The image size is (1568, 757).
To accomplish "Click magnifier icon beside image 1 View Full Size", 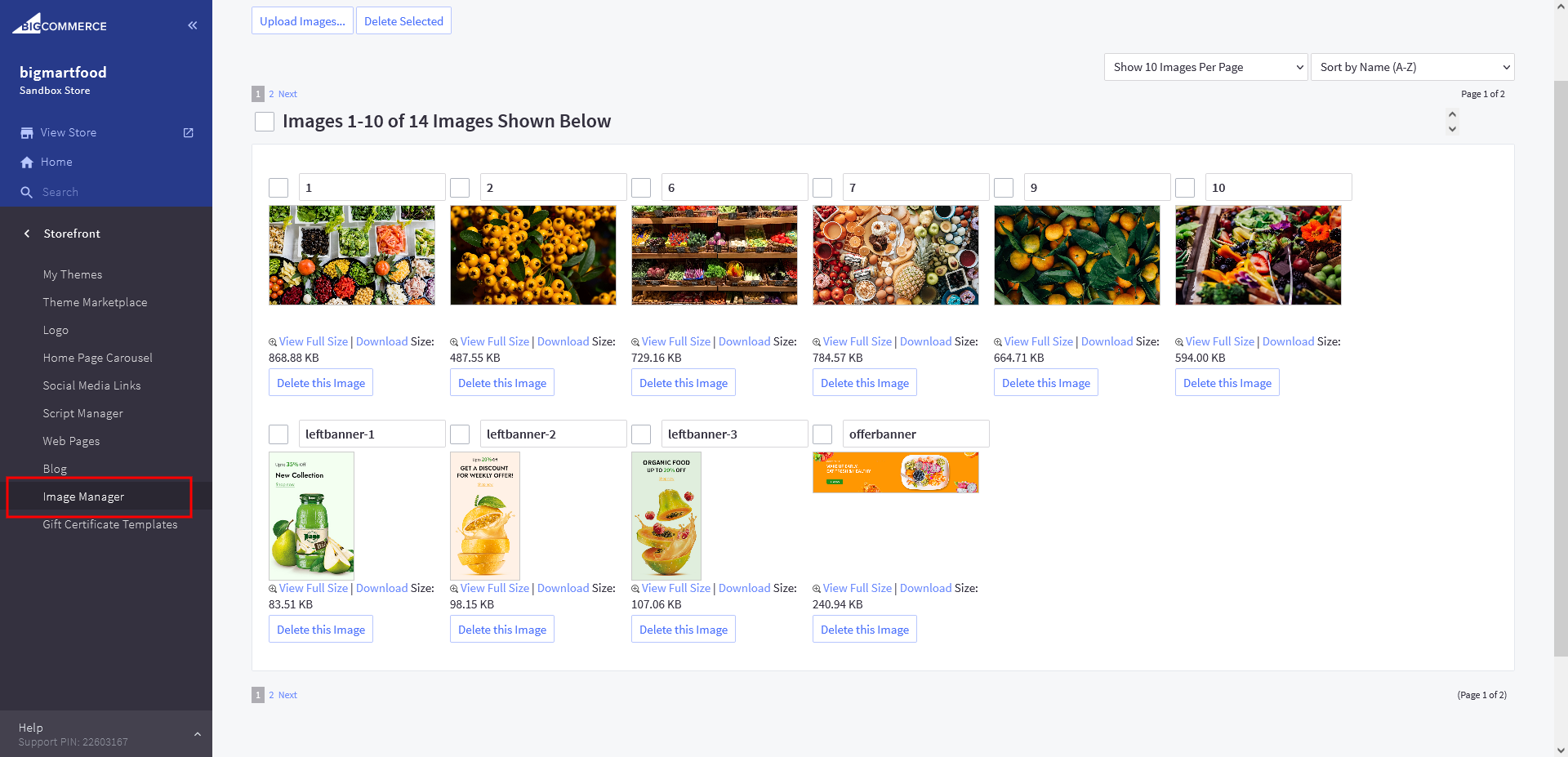I will pos(273,342).
